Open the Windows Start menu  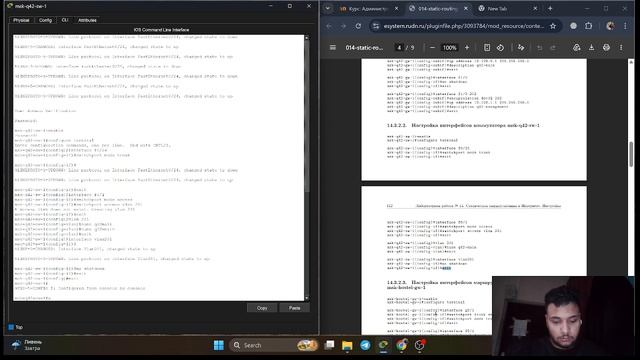tap(219, 345)
